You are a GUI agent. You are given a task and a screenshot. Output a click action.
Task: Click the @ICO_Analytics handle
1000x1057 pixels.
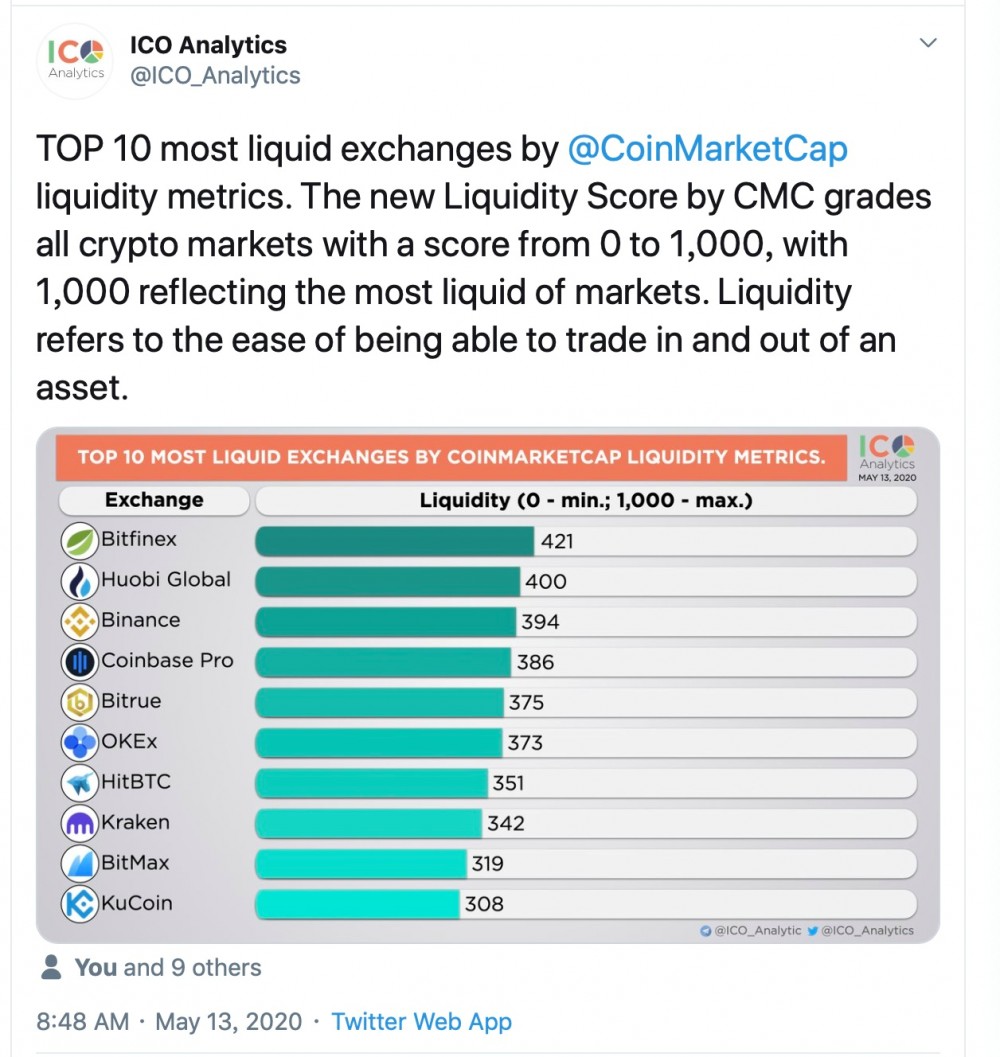(215, 75)
